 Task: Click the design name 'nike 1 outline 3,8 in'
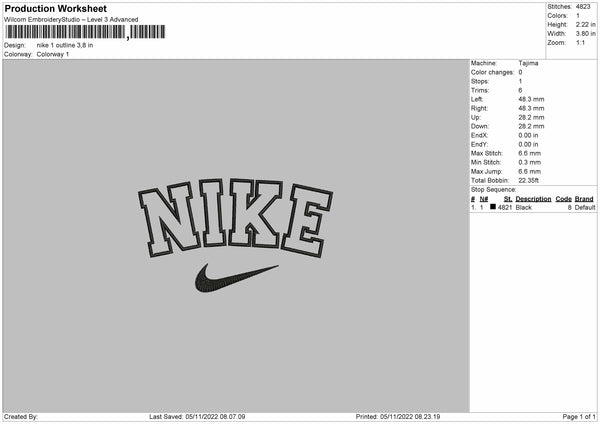point(65,45)
